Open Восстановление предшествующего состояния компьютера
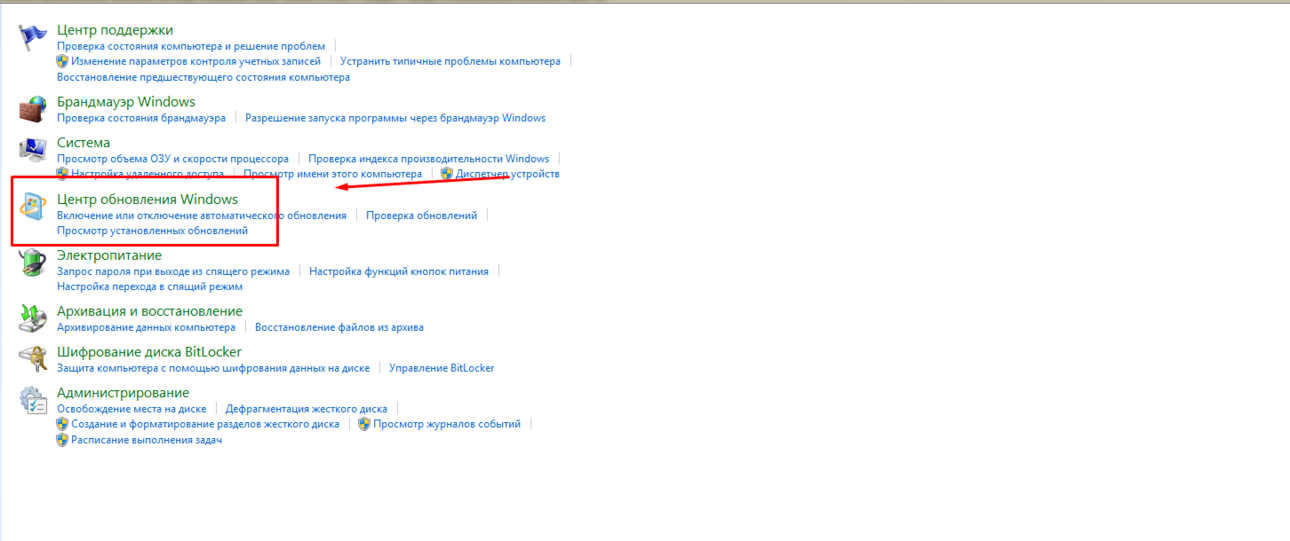This screenshot has height=541, width=1290. tap(203, 77)
